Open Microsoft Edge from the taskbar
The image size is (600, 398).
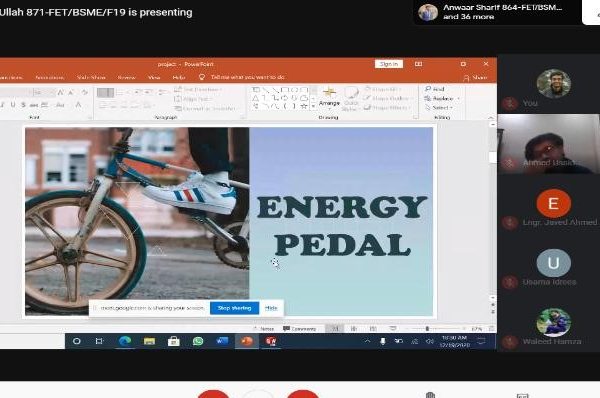(x=125, y=341)
